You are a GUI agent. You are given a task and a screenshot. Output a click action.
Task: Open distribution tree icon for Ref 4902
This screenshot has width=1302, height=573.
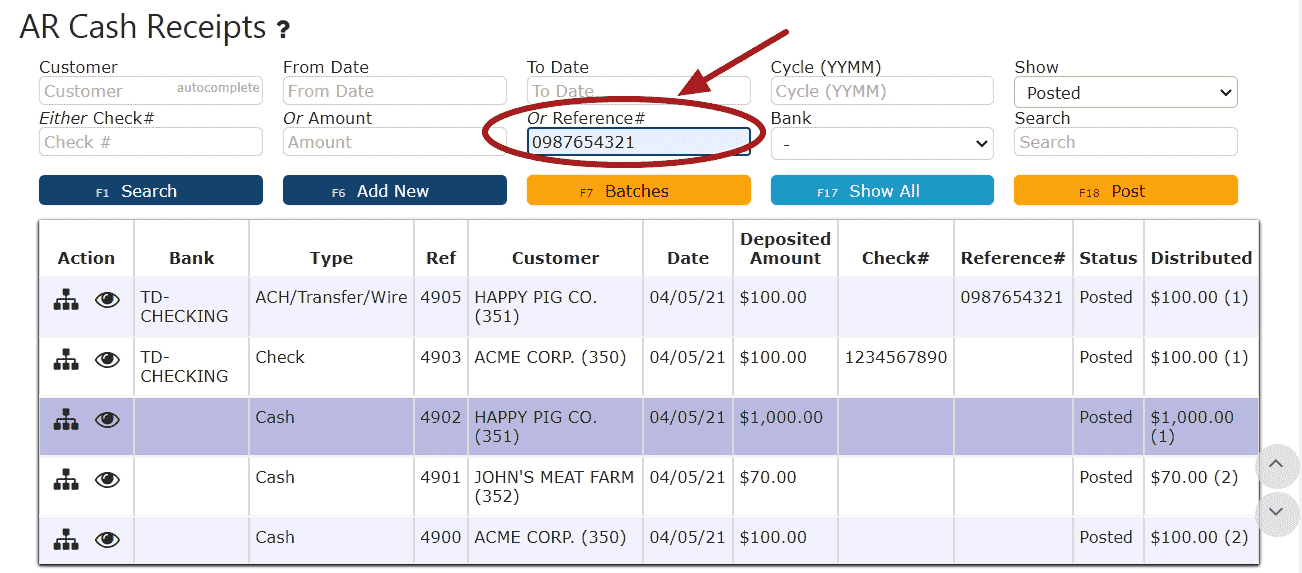click(x=66, y=420)
